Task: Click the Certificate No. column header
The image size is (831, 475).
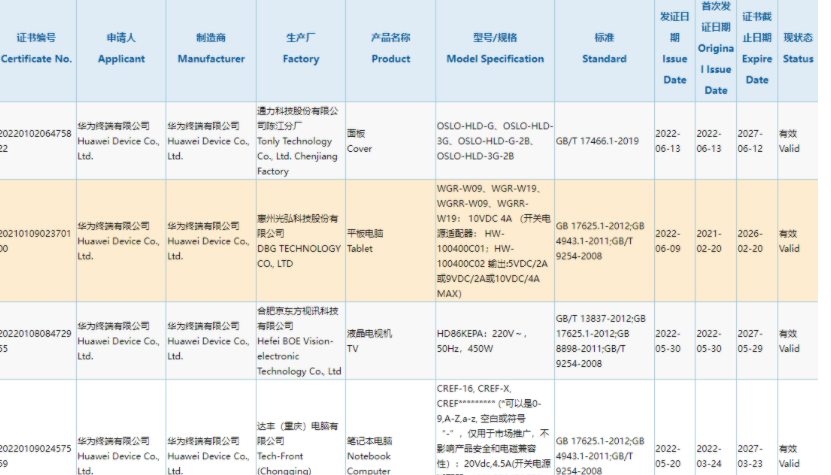Action: point(36,49)
